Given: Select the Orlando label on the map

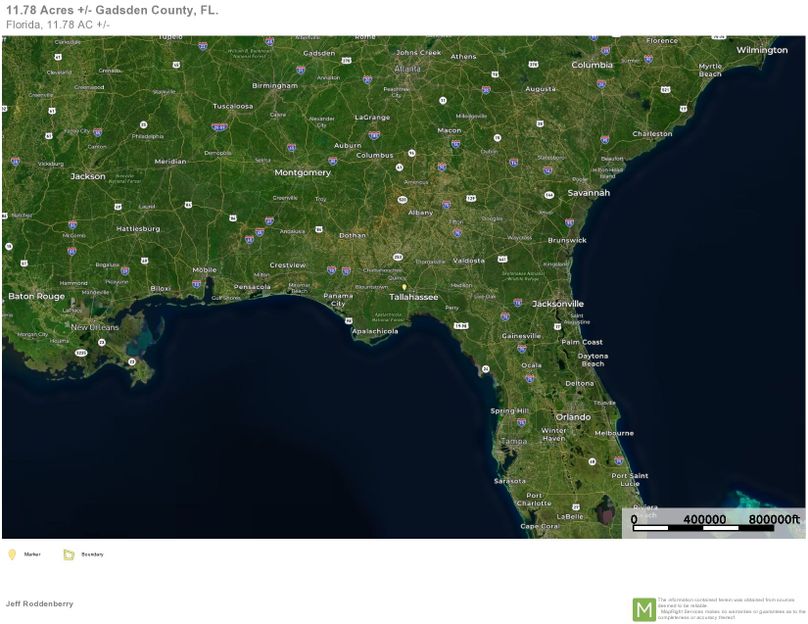Looking at the screenshot, I should pos(573,416).
